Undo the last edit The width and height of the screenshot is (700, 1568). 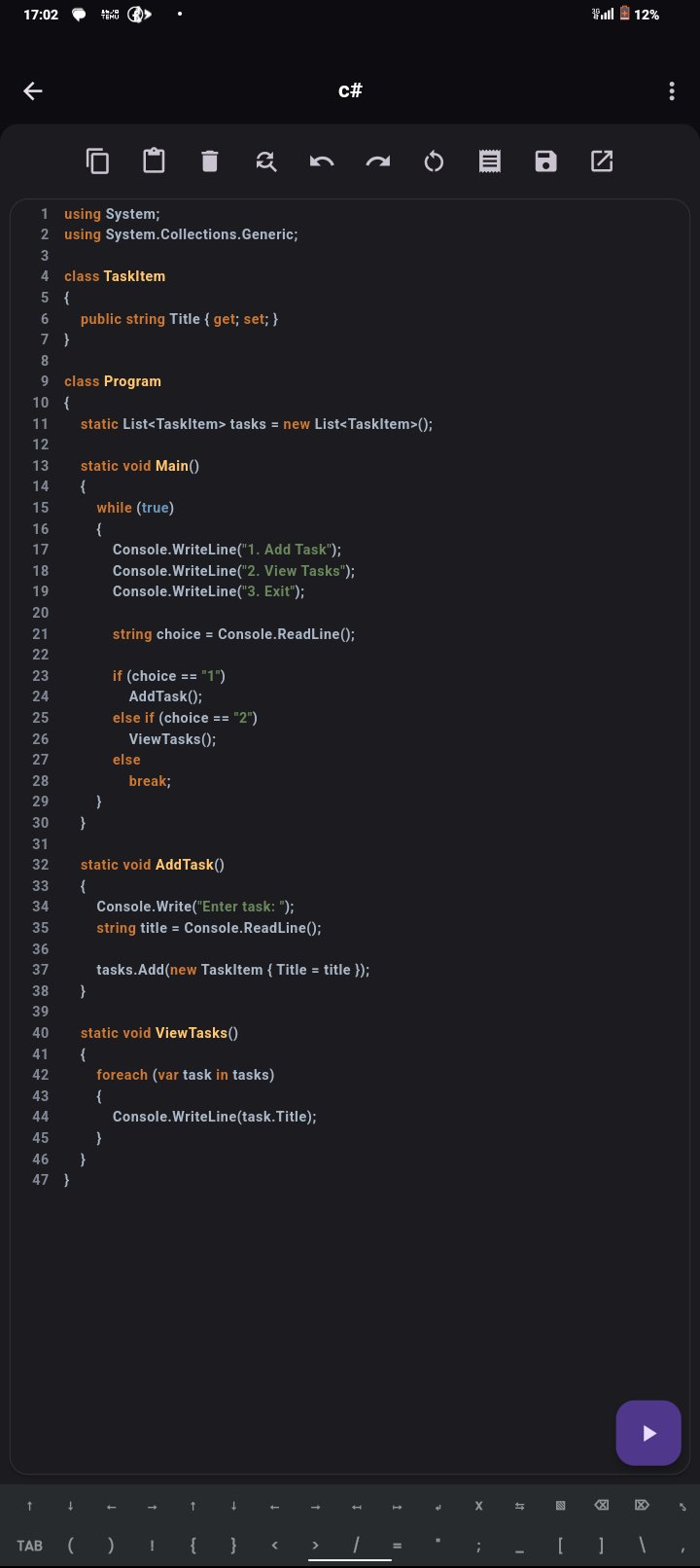pos(322,161)
